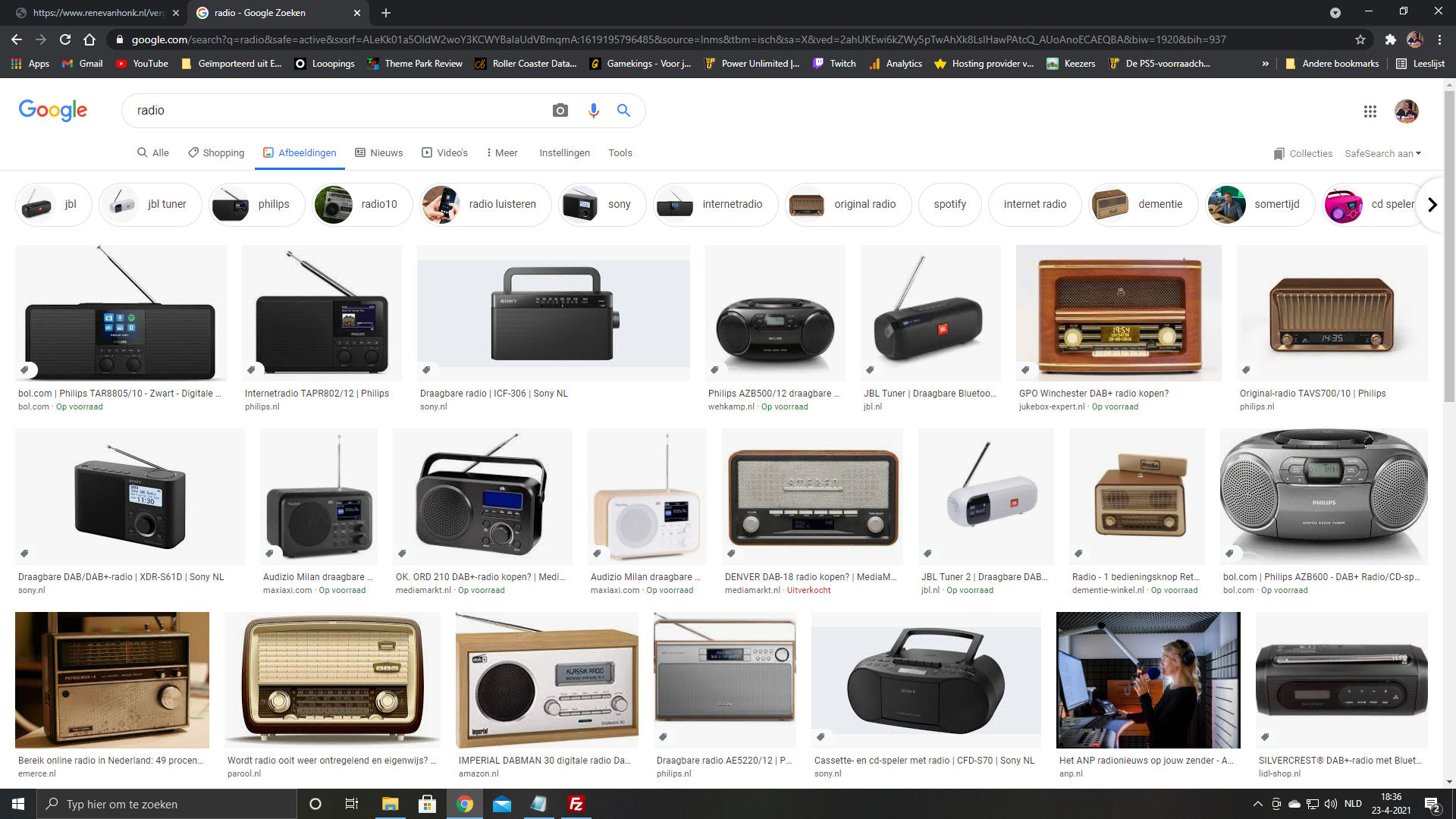Image resolution: width=1456 pixels, height=819 pixels.
Task: Open search by image camera icon
Action: (560, 111)
